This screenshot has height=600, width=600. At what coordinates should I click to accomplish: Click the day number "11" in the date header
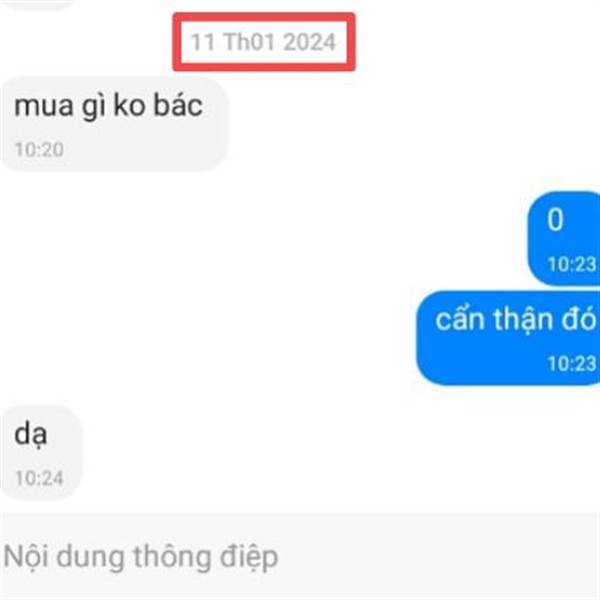(202, 42)
